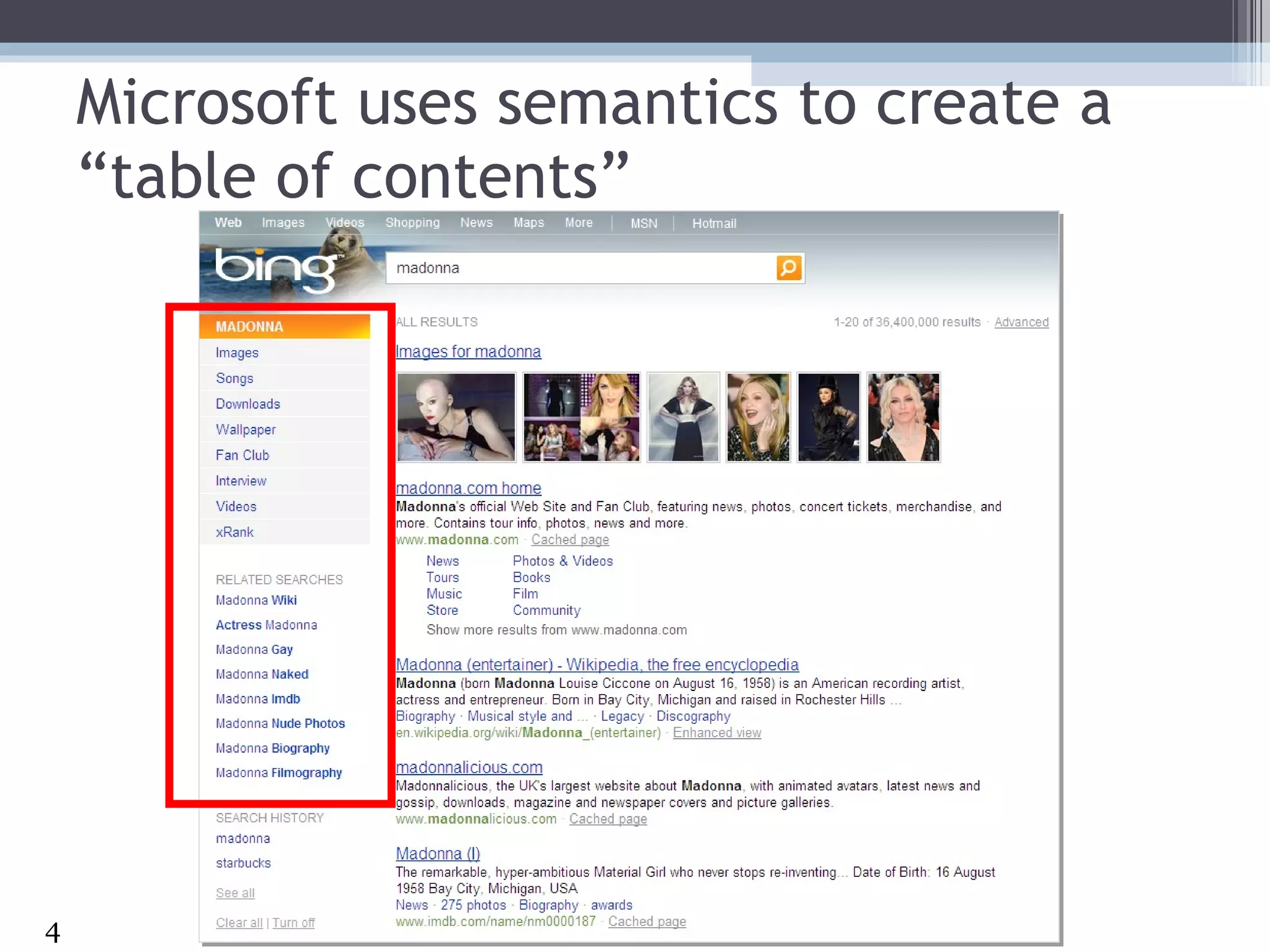
Task: Click the Film sitelink
Action: pyautogui.click(x=525, y=594)
